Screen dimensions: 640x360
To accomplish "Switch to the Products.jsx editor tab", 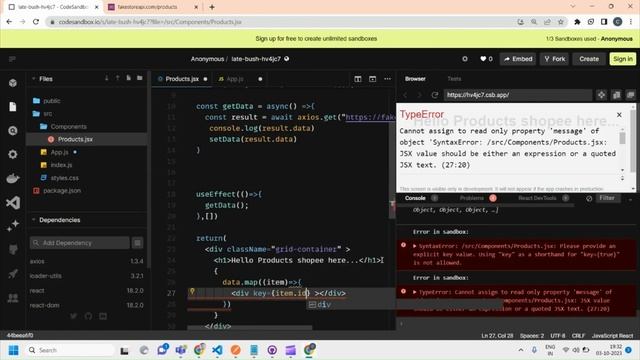I will click(182, 79).
